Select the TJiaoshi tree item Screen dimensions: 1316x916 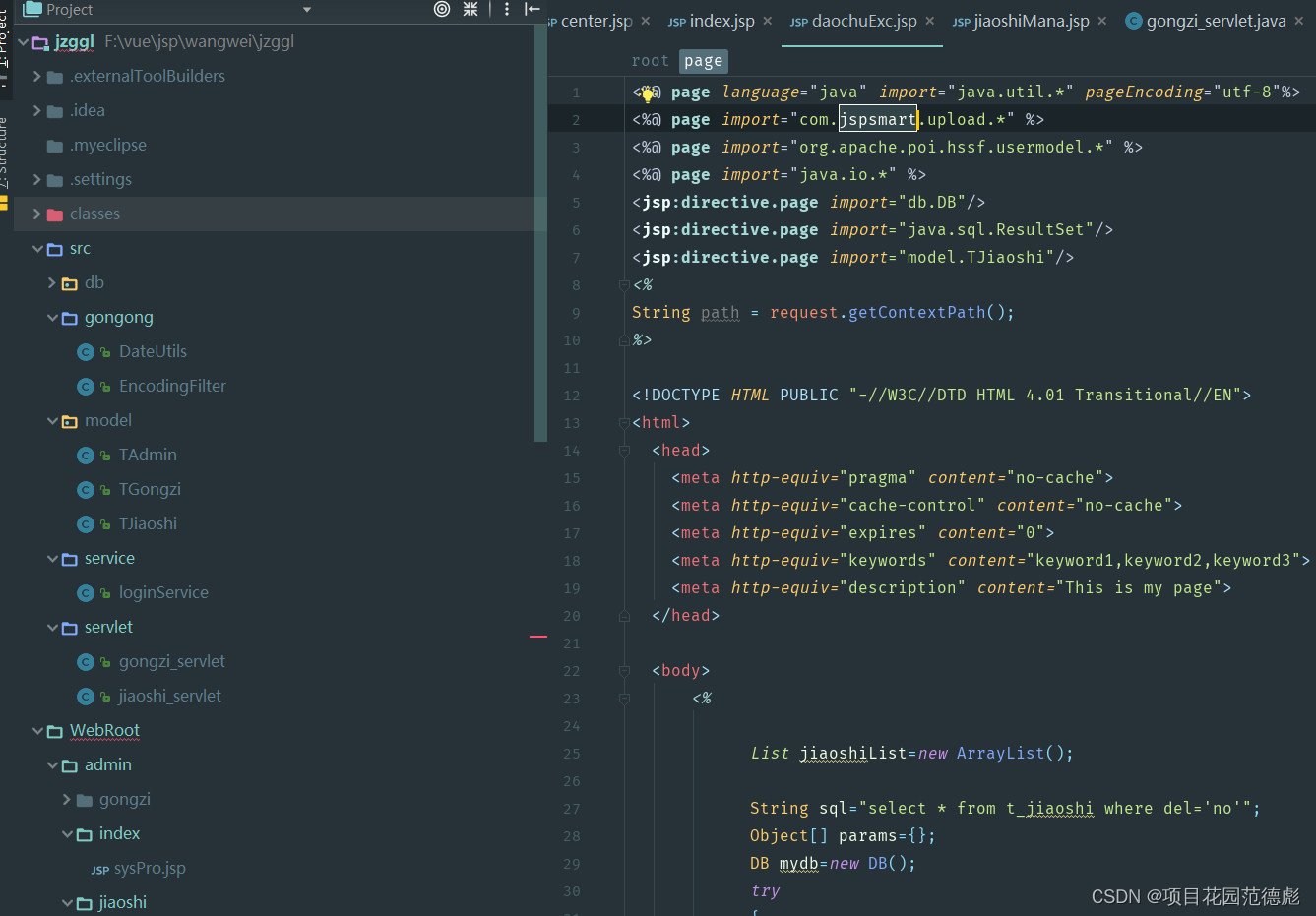click(x=148, y=524)
